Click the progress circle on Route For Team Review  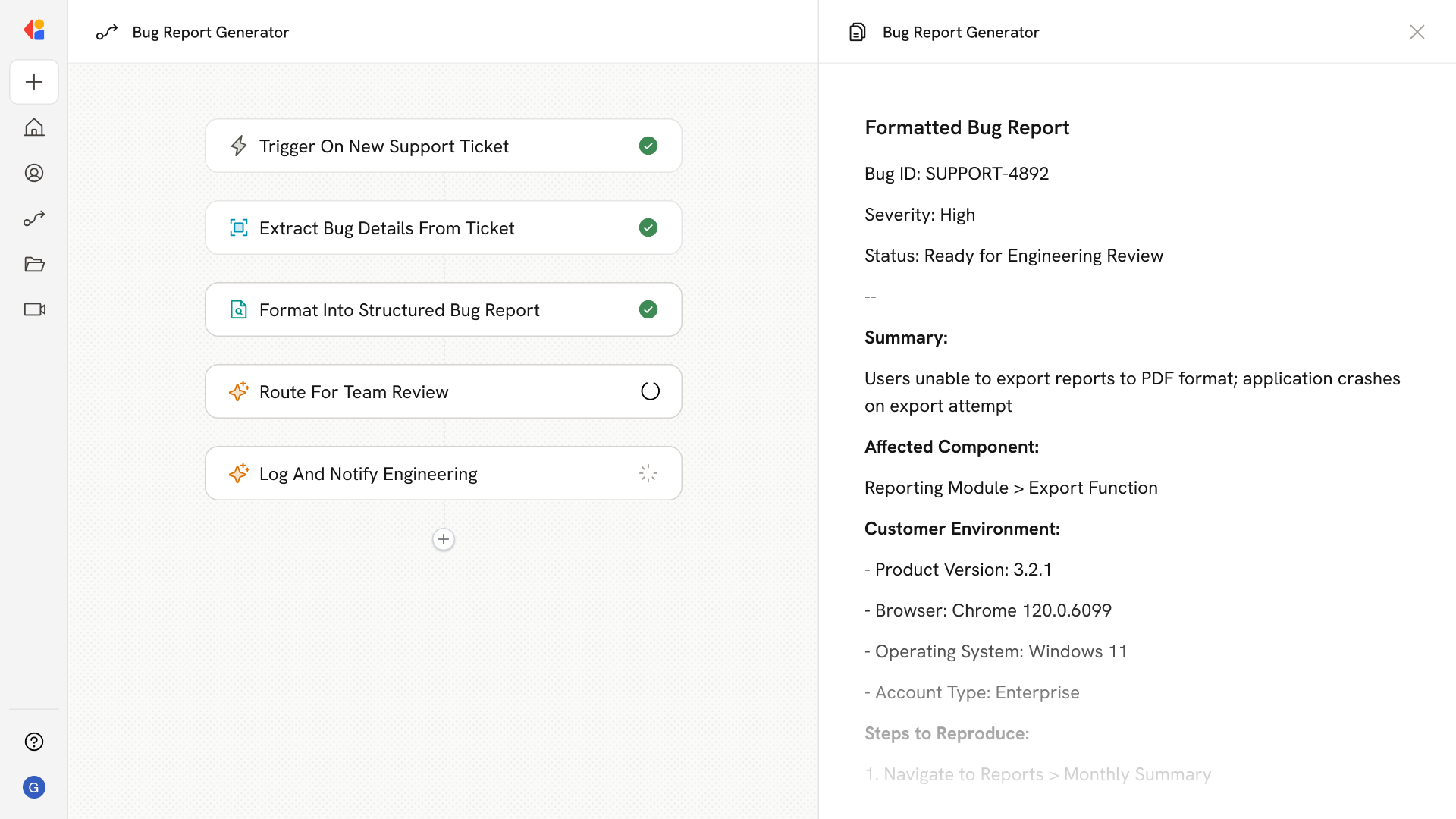(x=650, y=391)
